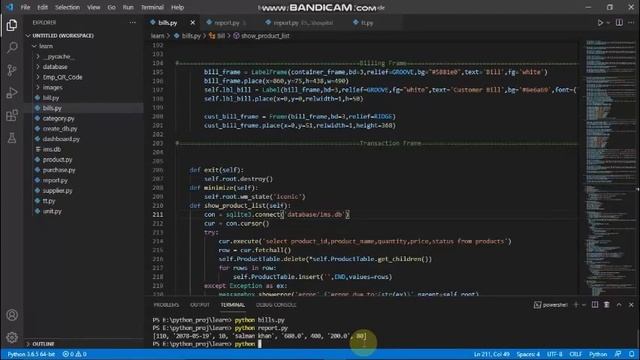
Task: Click the feedback icon in status bar
Action: click(x=618, y=354)
